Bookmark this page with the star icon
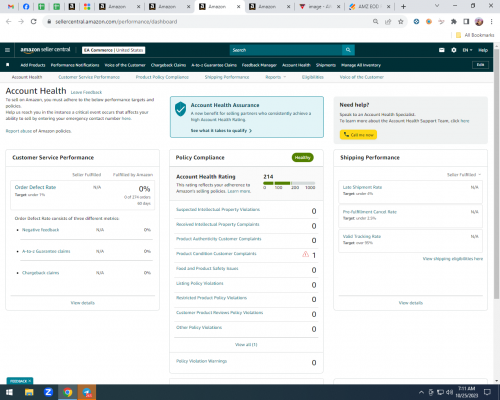 [x=401, y=22]
